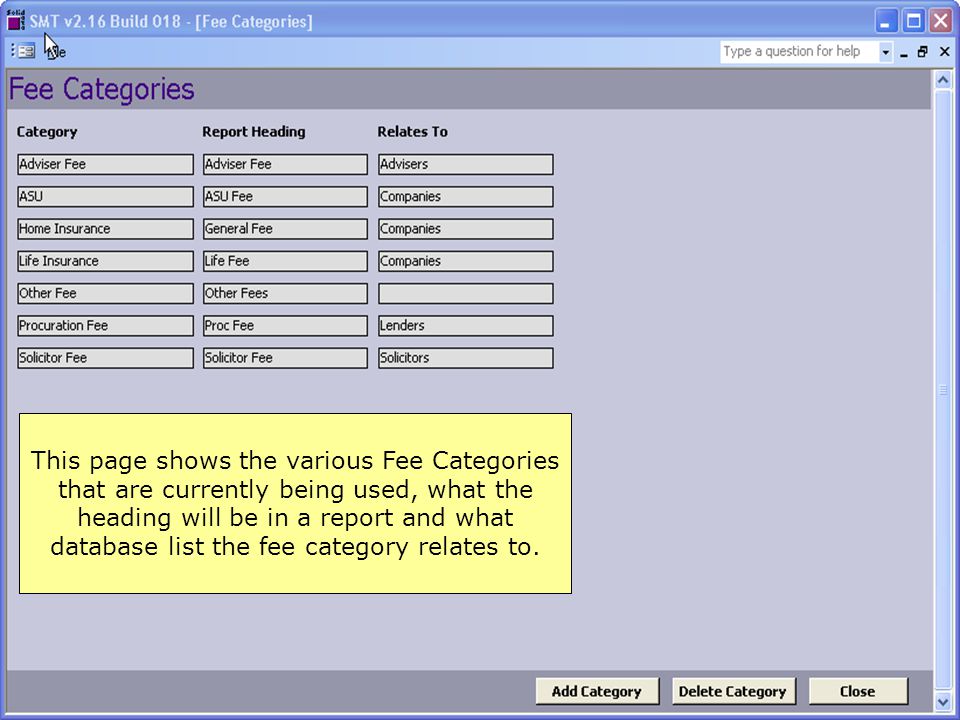Viewport: 960px width, 720px height.
Task: Restore the inner Fee Categories document window
Action: pyautogui.click(x=923, y=52)
